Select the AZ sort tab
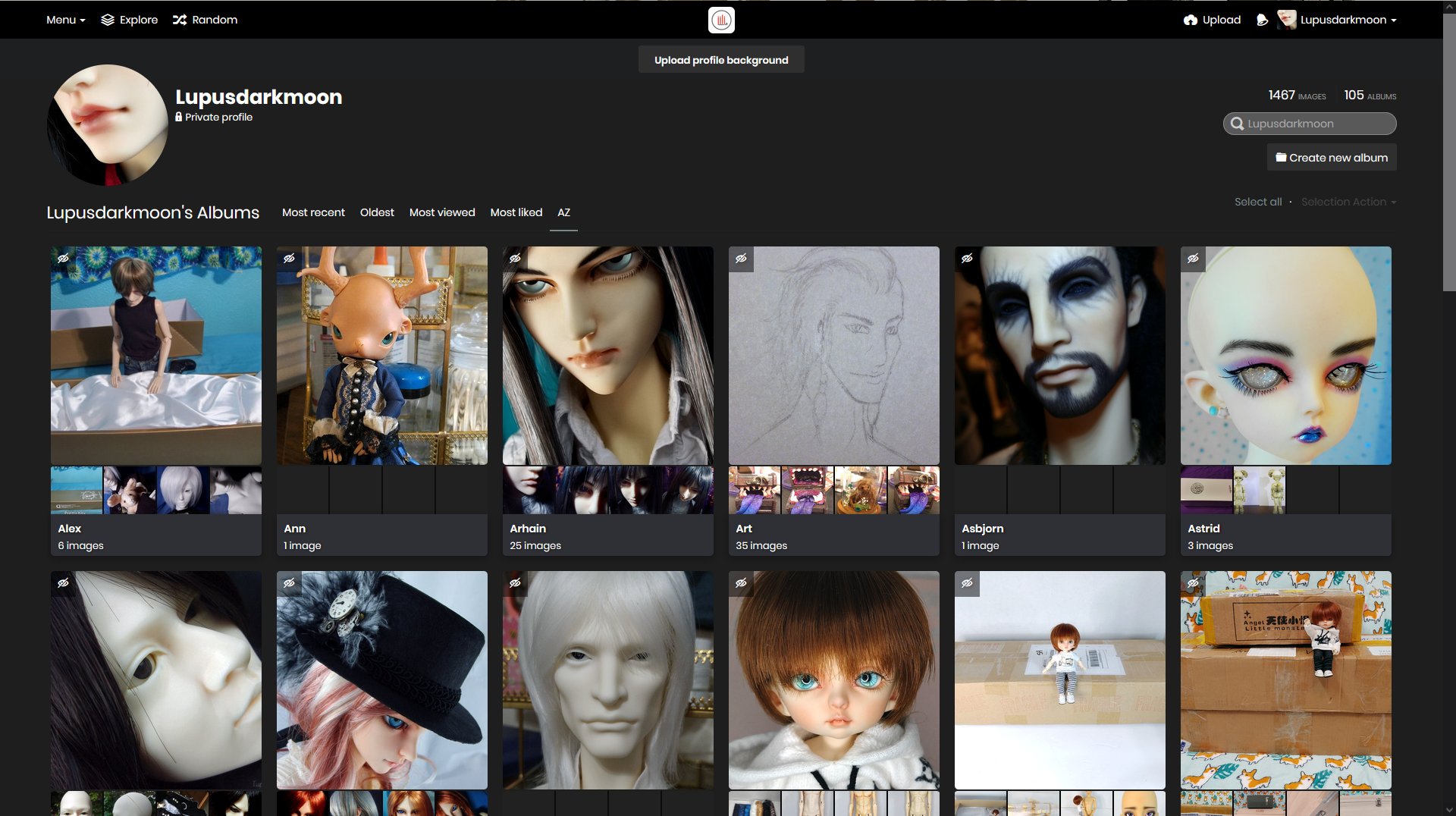The height and width of the screenshot is (816, 1456). pos(563,212)
